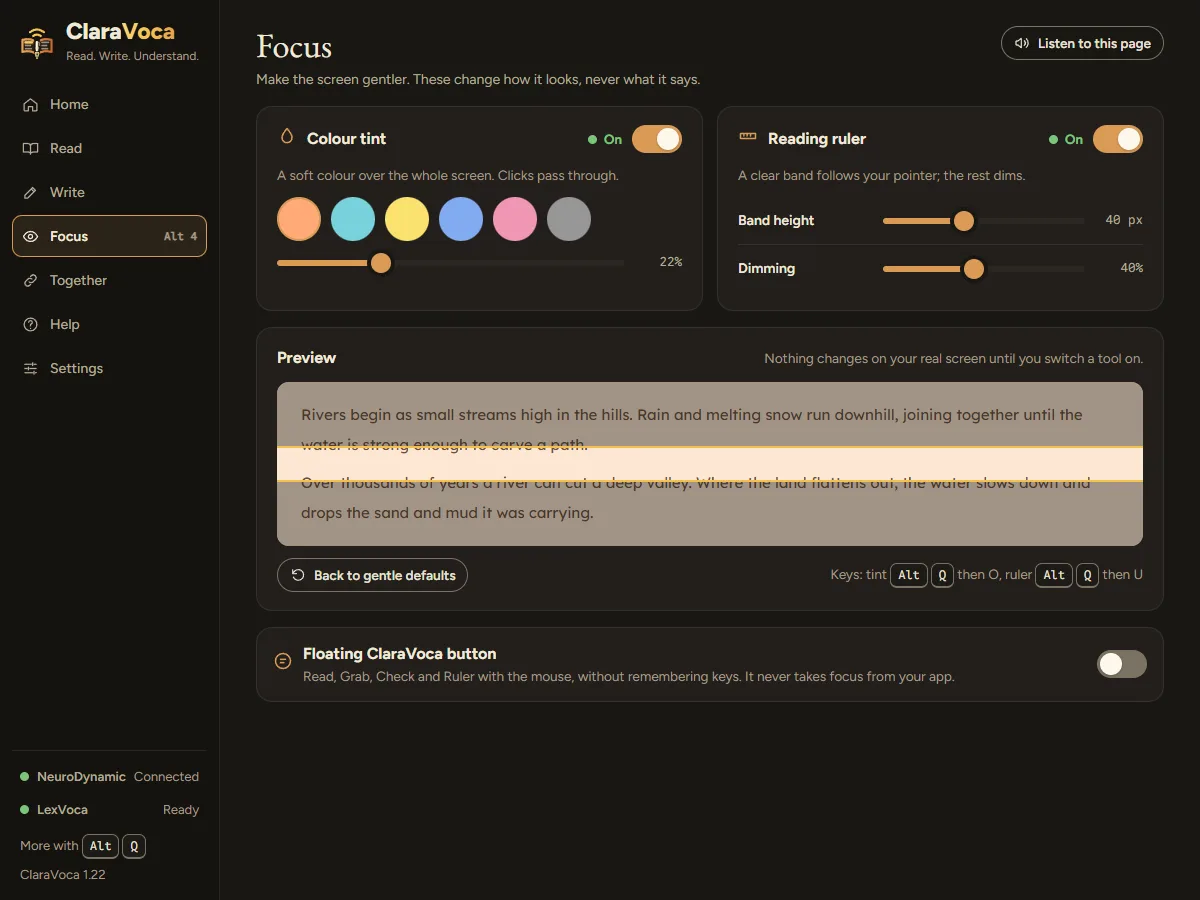Click the '22%' tint value

coord(670,262)
